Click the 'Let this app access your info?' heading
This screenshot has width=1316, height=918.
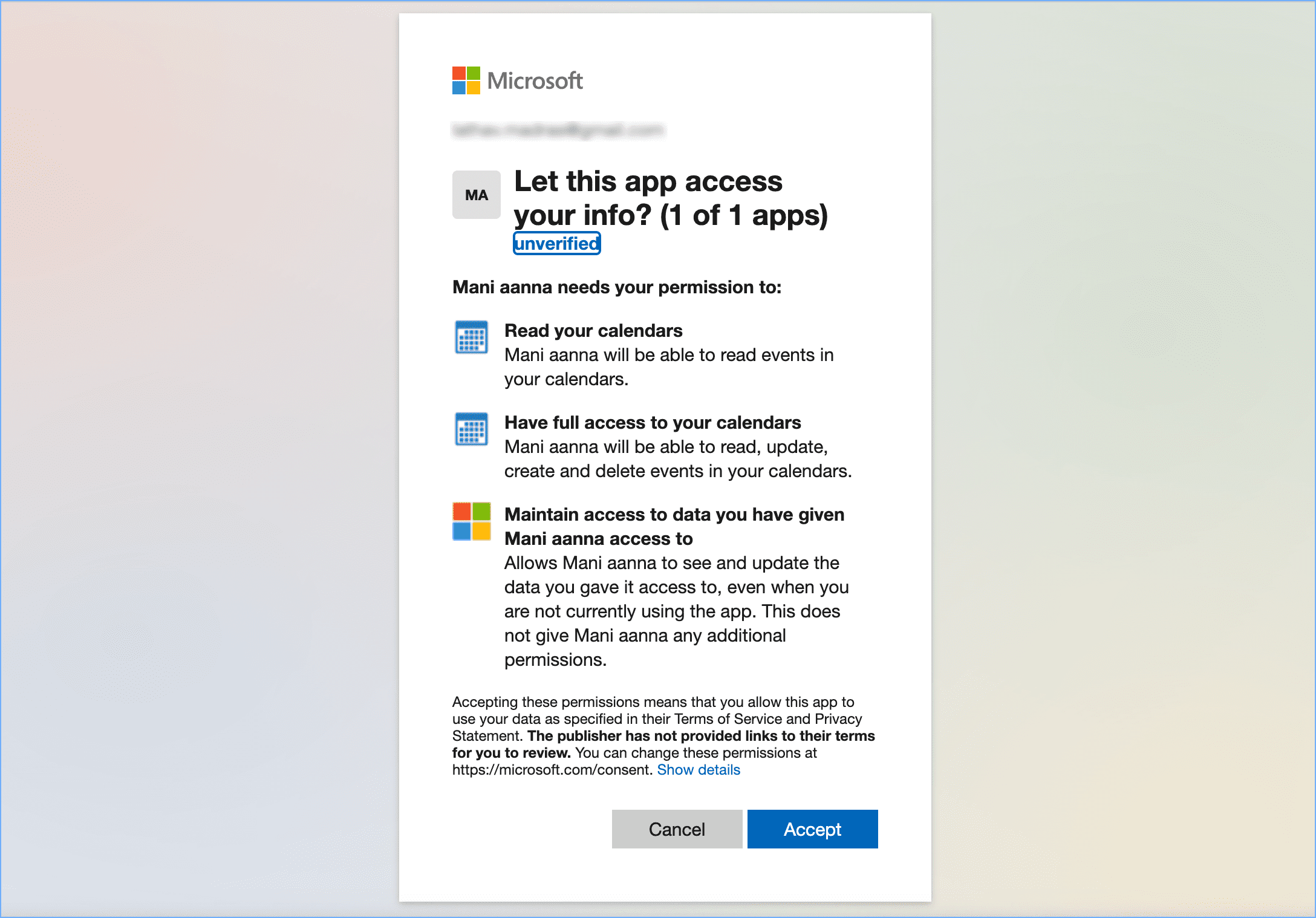click(x=671, y=198)
